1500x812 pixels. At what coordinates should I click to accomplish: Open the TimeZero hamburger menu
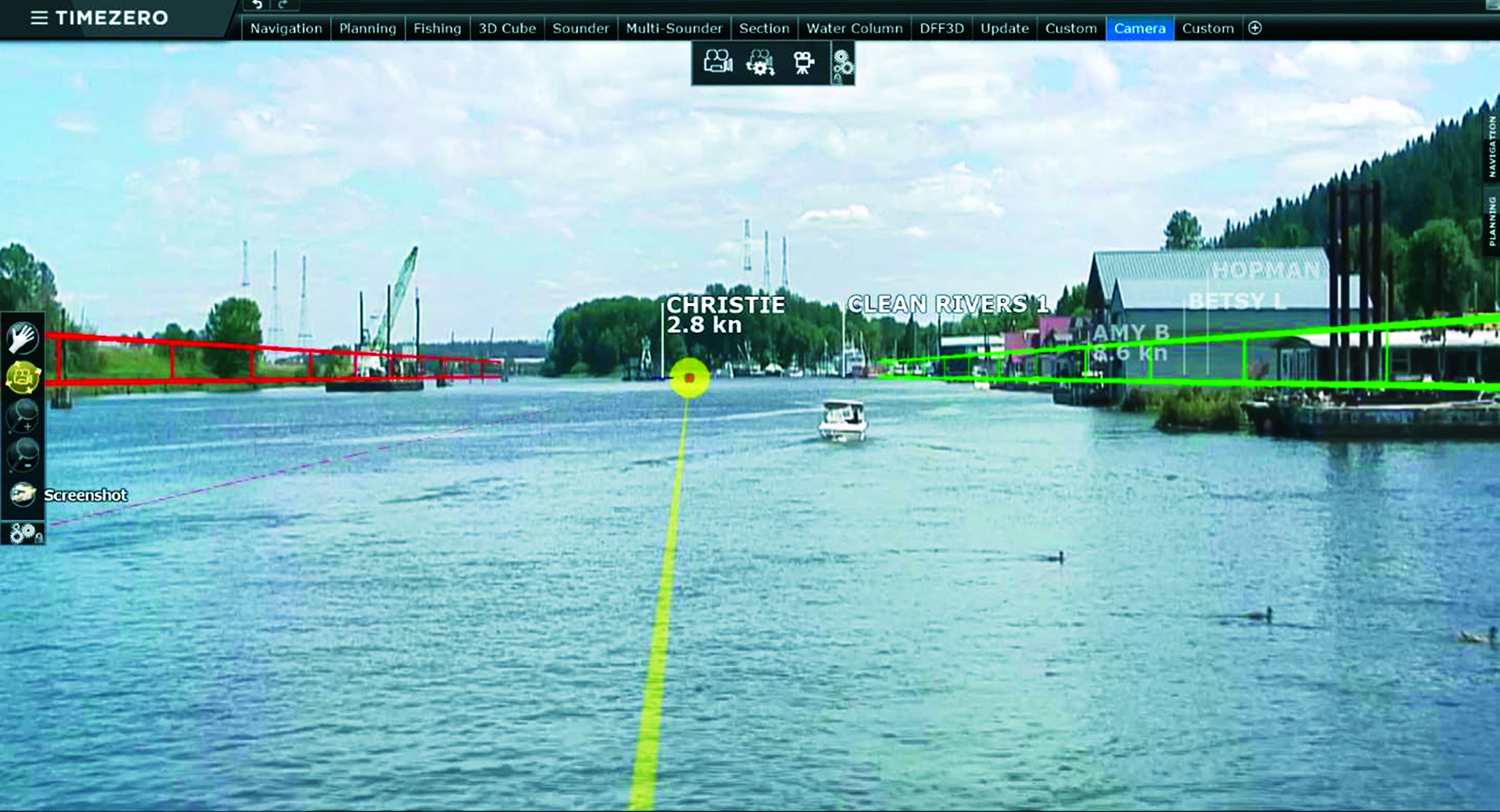[x=38, y=17]
